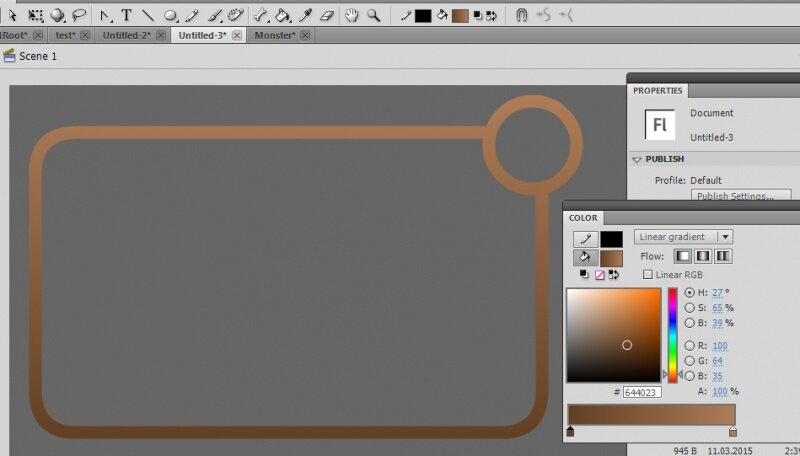The image size is (800, 456).
Task: Click the Scene 1 breadcrumb
Action: pos(37,57)
